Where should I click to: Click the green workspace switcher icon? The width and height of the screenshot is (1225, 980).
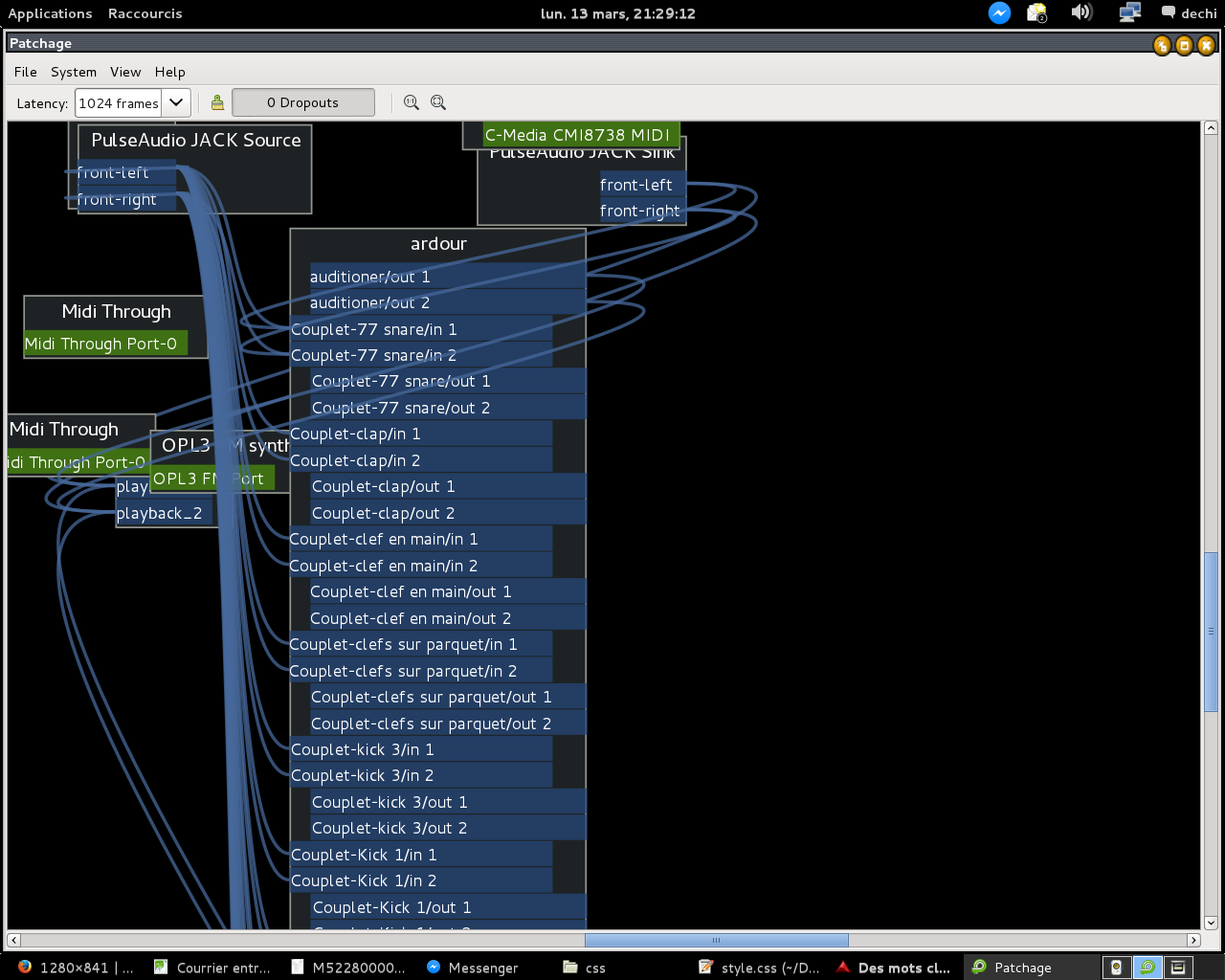1147,968
